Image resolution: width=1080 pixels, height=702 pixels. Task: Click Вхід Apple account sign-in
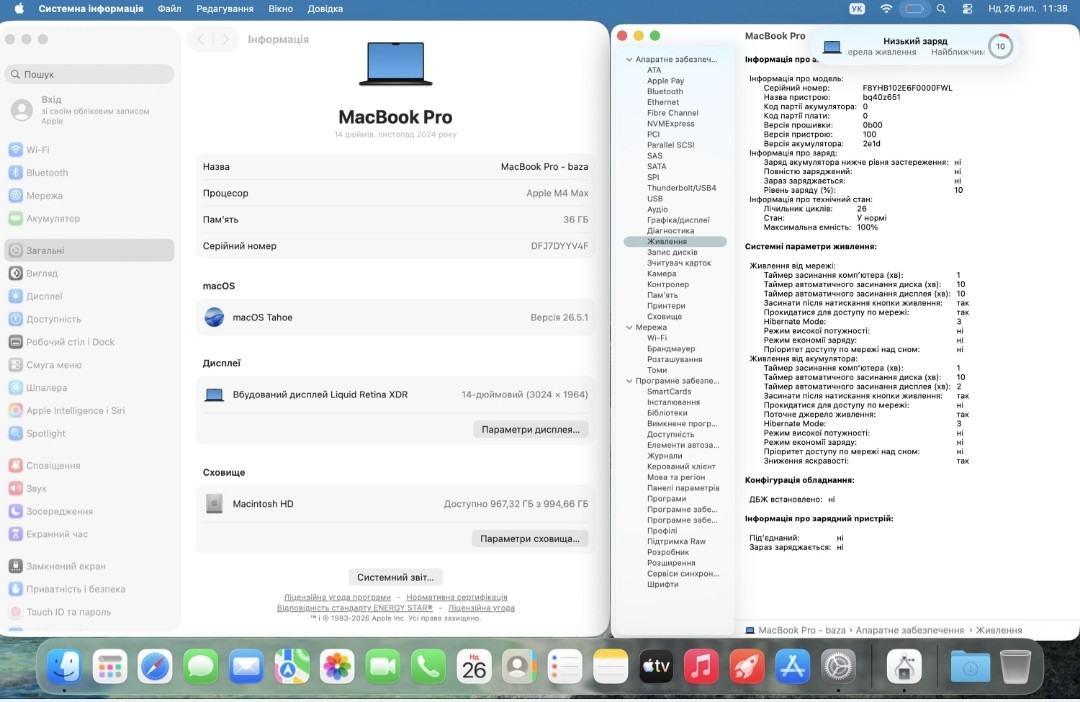coord(90,110)
